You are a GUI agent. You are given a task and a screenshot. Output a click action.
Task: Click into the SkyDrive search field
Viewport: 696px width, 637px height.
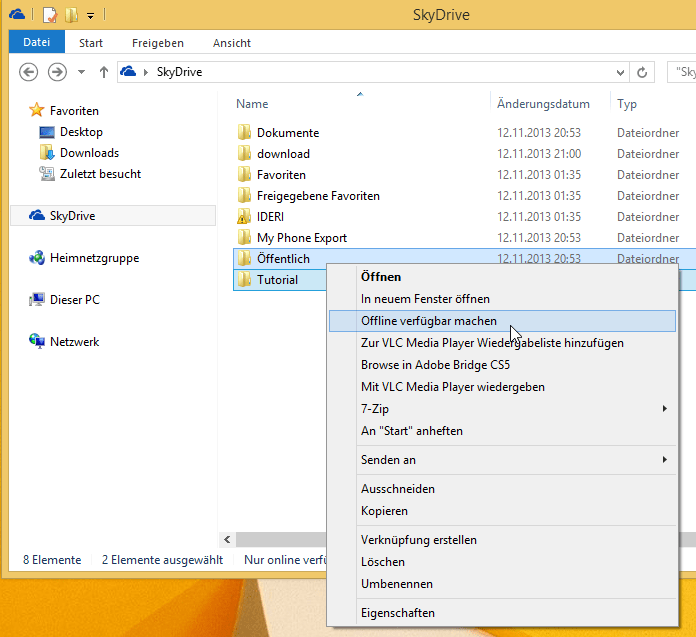point(682,72)
